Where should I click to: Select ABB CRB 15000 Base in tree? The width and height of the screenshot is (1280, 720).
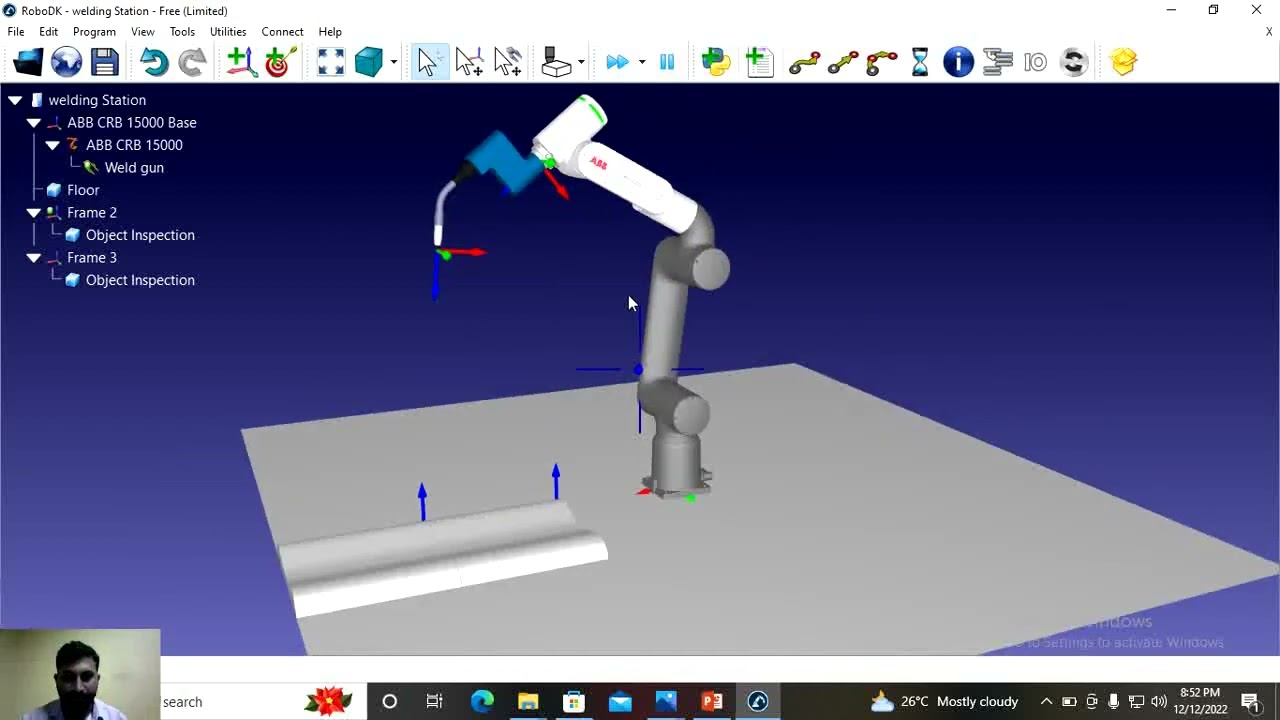[x=132, y=122]
